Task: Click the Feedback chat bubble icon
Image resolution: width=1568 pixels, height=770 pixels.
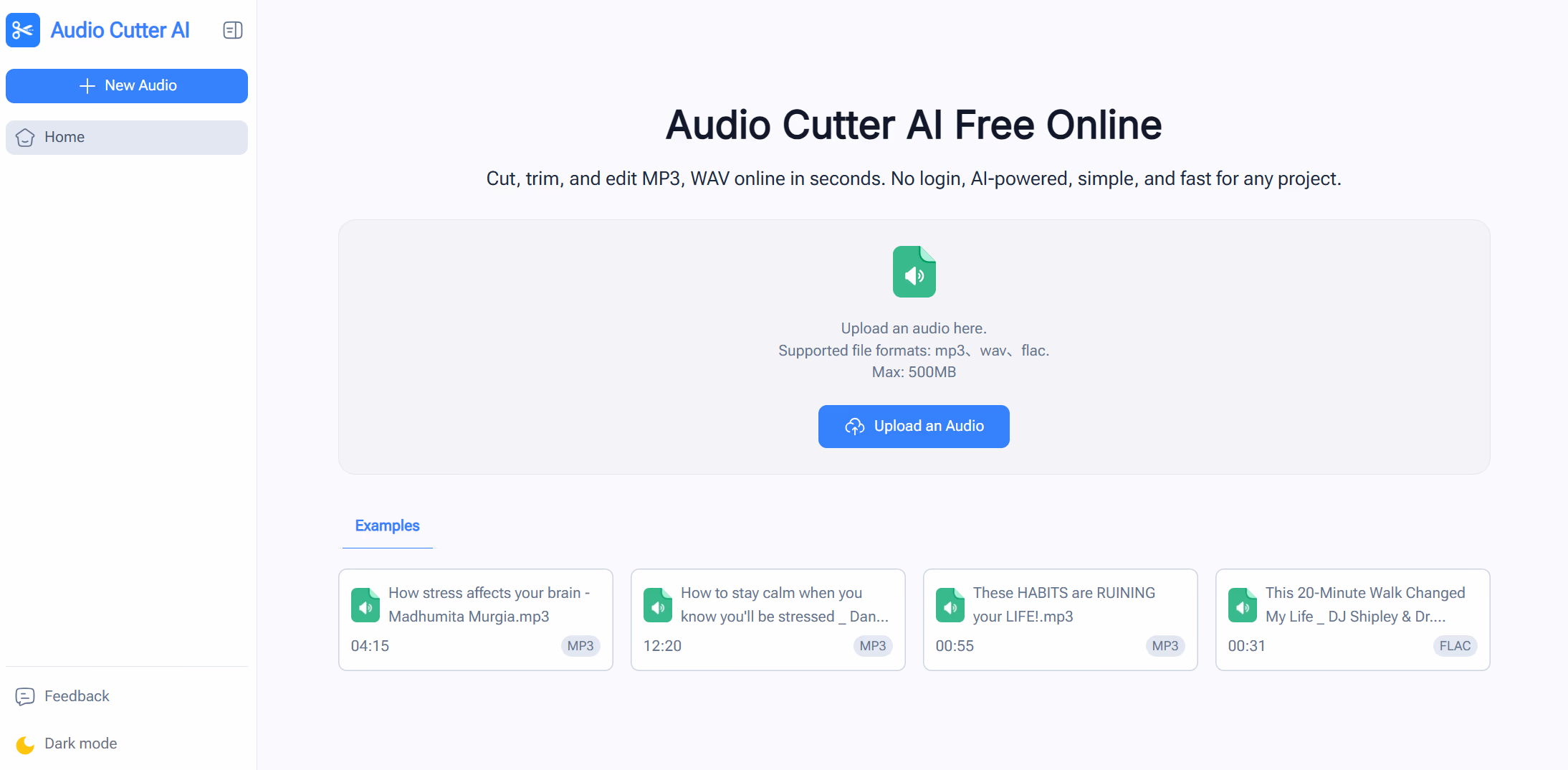Action: 25,697
